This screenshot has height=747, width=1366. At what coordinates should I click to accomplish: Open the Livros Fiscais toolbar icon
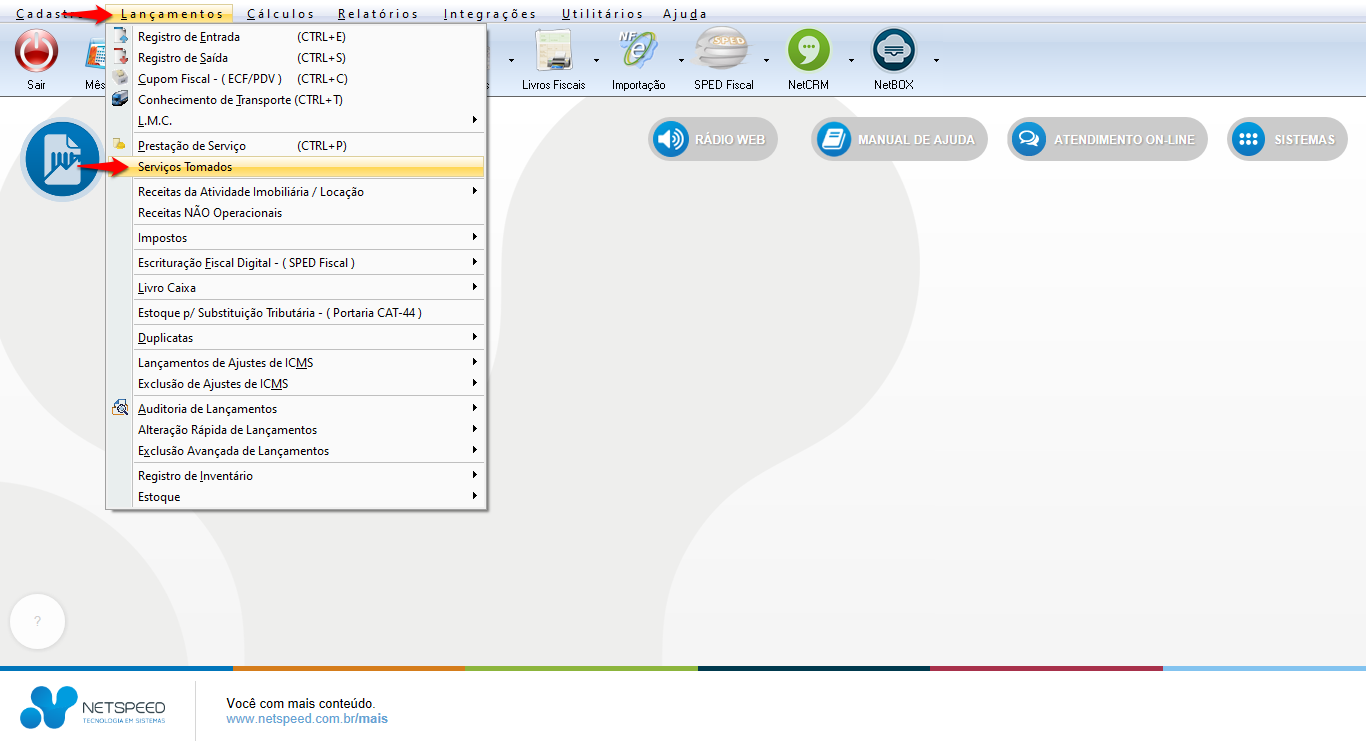point(553,51)
